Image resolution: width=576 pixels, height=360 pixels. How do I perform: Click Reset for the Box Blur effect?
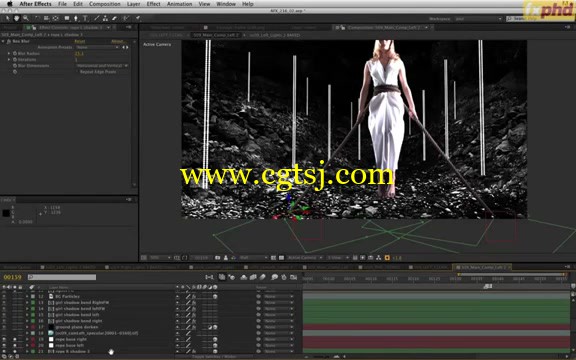pyautogui.click(x=80, y=42)
